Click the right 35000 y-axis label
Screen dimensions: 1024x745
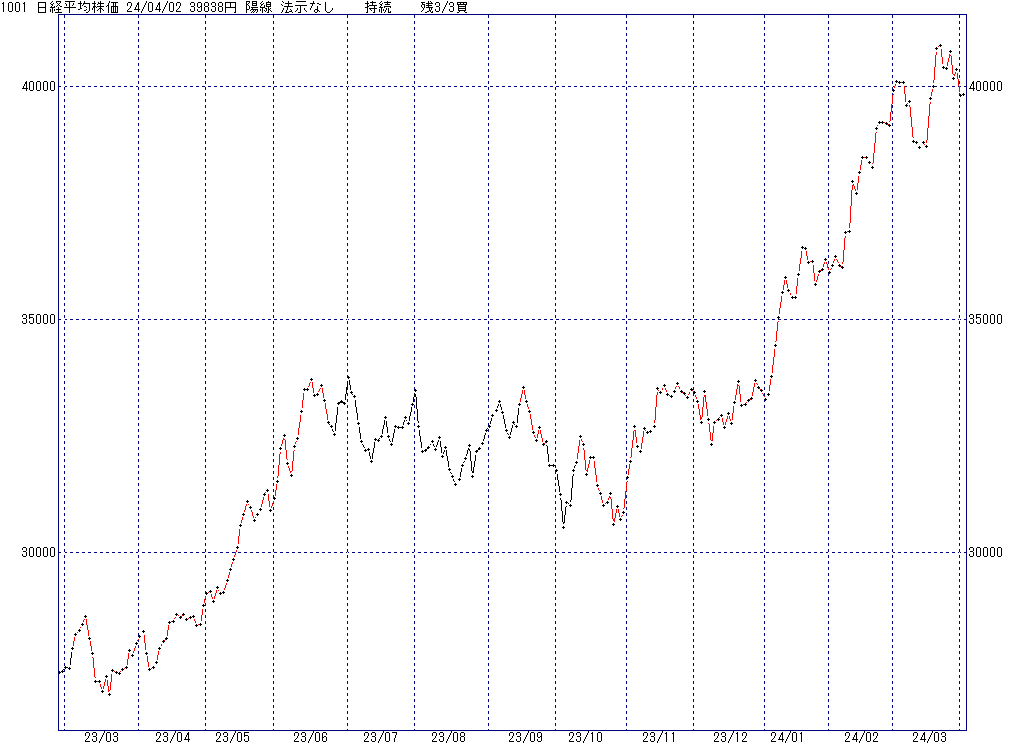point(987,320)
